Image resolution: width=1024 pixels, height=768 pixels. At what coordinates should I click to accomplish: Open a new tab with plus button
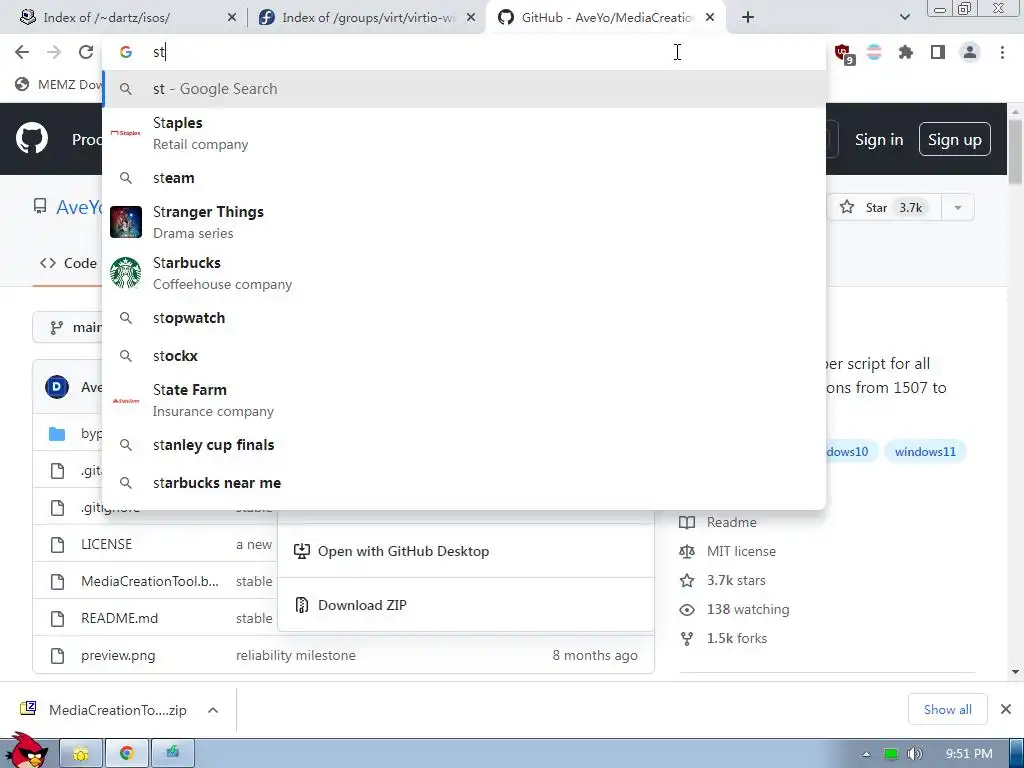click(748, 18)
